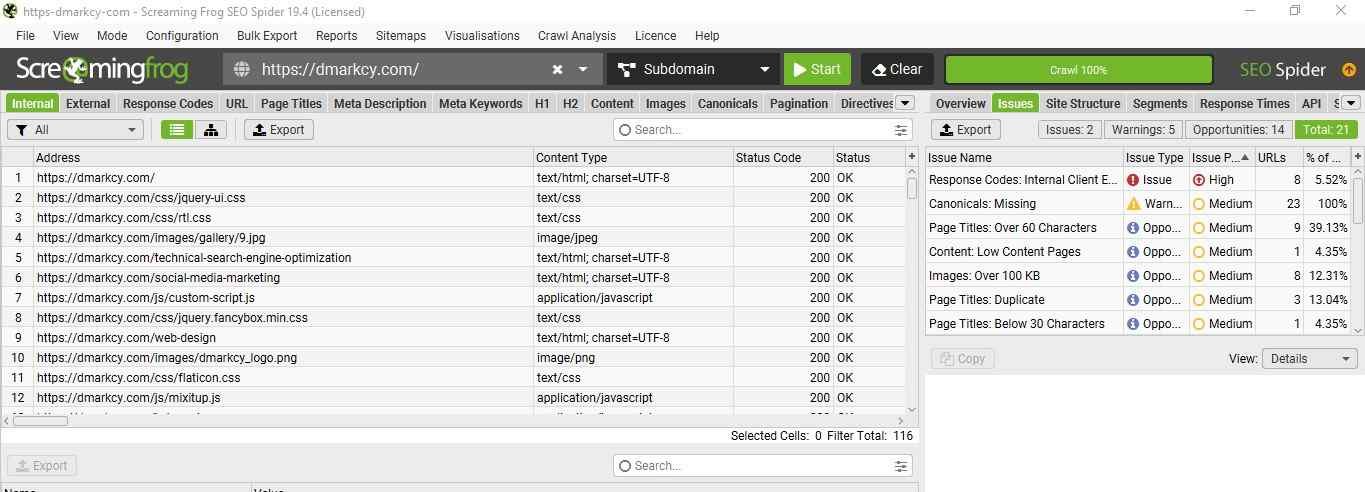This screenshot has width=1365, height=492.
Task: Switch to the Overview tab in right panel
Action: 960,103
